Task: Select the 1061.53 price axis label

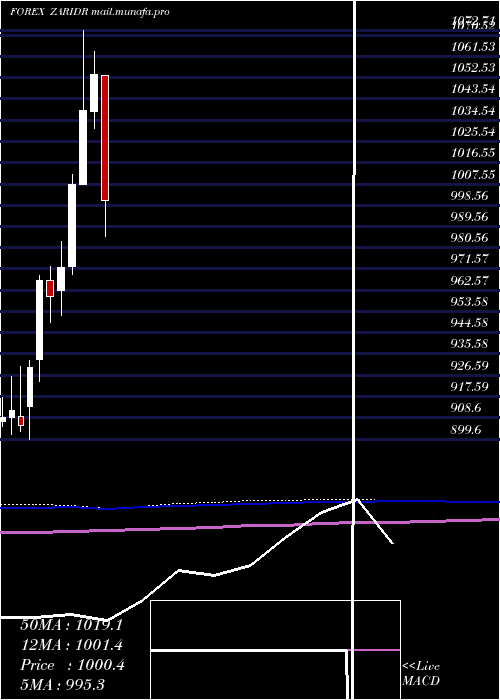Action: [473, 46]
